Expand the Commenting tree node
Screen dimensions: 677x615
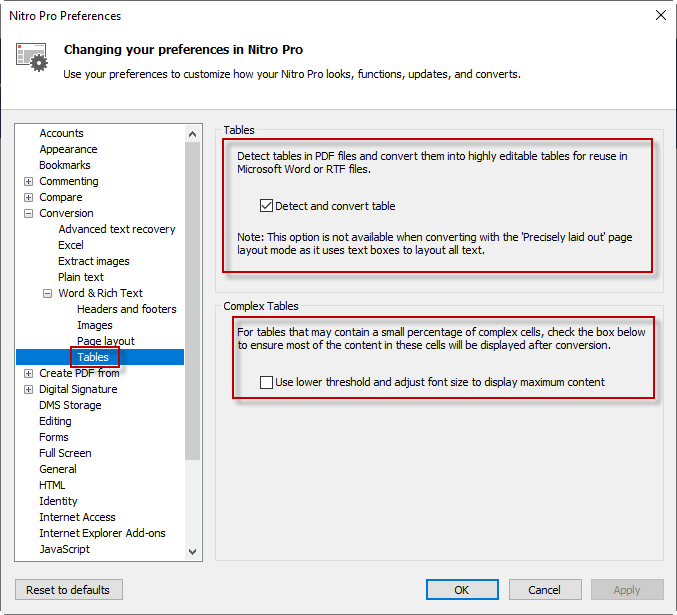point(28,181)
